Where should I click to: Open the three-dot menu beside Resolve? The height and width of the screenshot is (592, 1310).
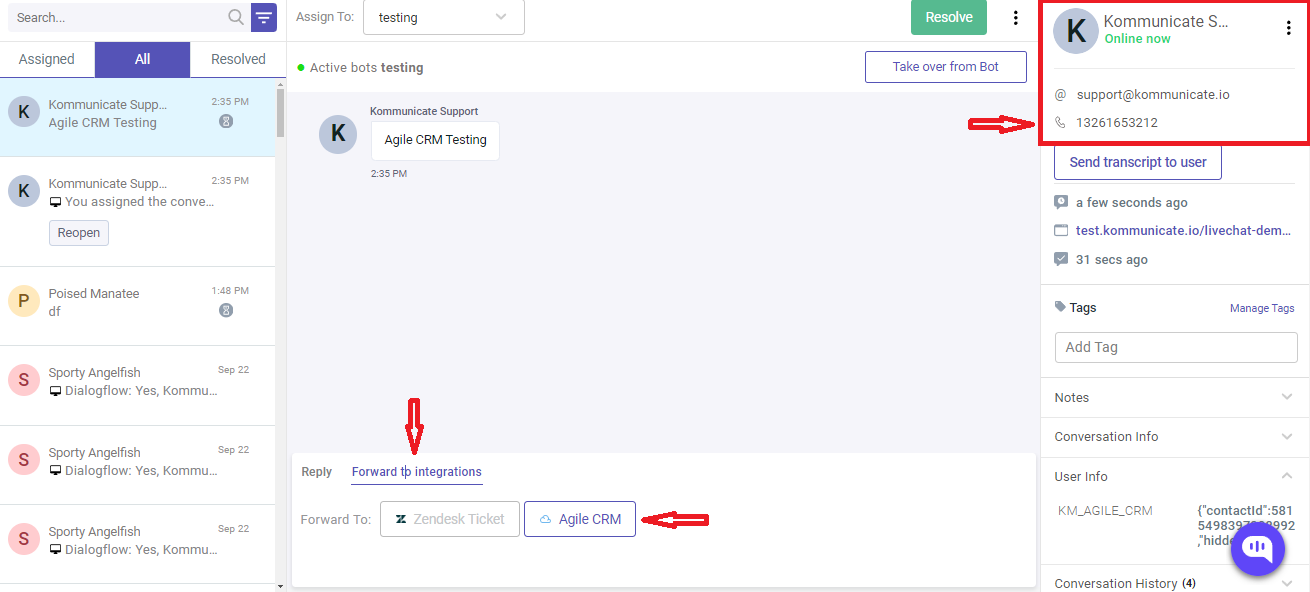(x=1016, y=17)
